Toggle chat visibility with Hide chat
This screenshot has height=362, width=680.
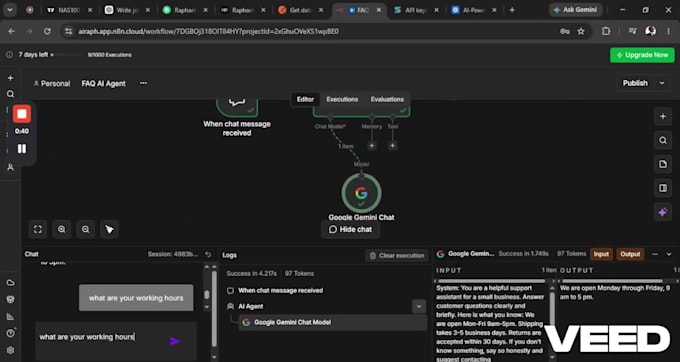(x=350, y=229)
